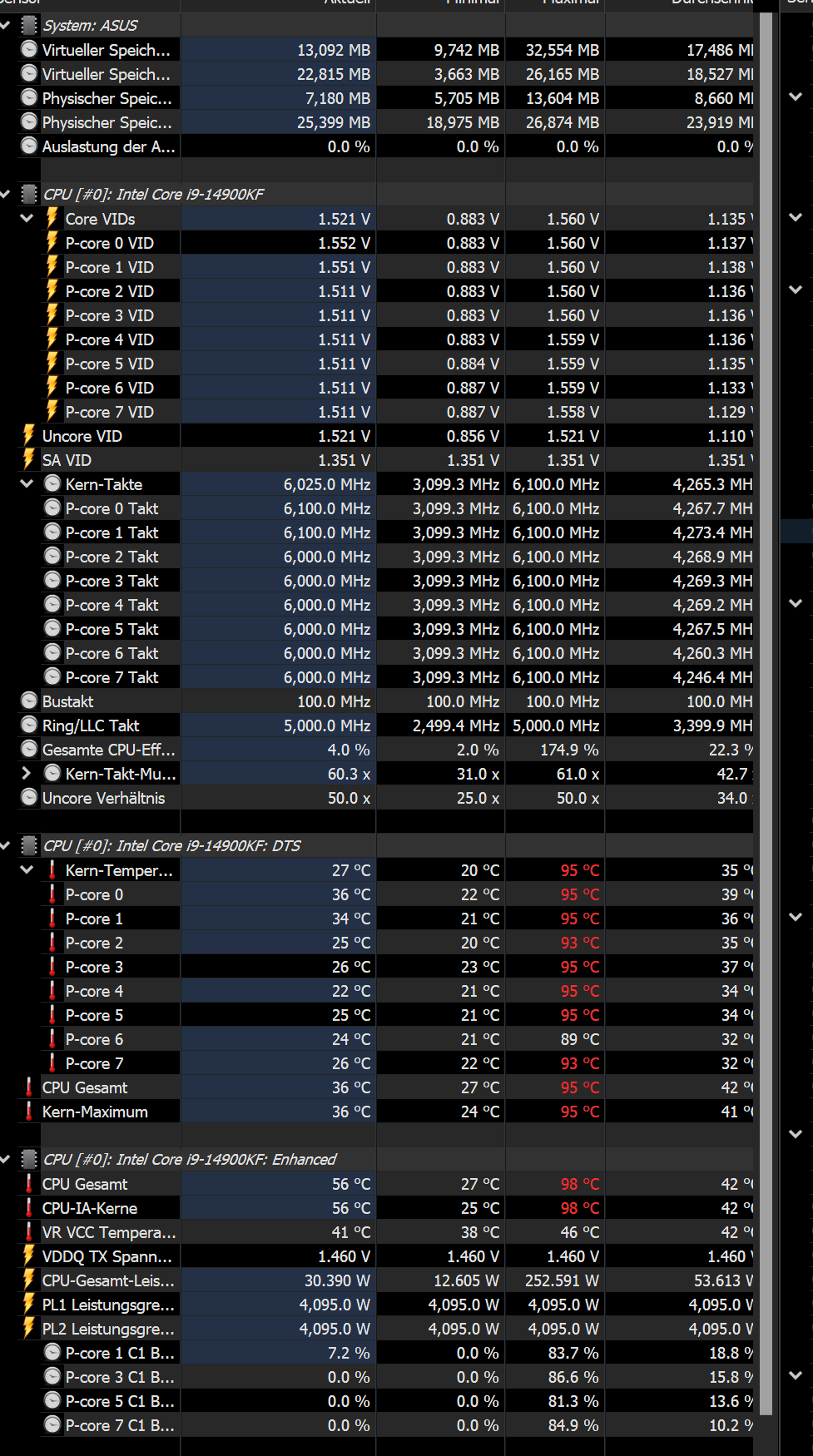Viewport: 813px width, 1456px height.
Task: Click the thermometer icon beside CPU-IA-Kerne
Action: [29, 1207]
